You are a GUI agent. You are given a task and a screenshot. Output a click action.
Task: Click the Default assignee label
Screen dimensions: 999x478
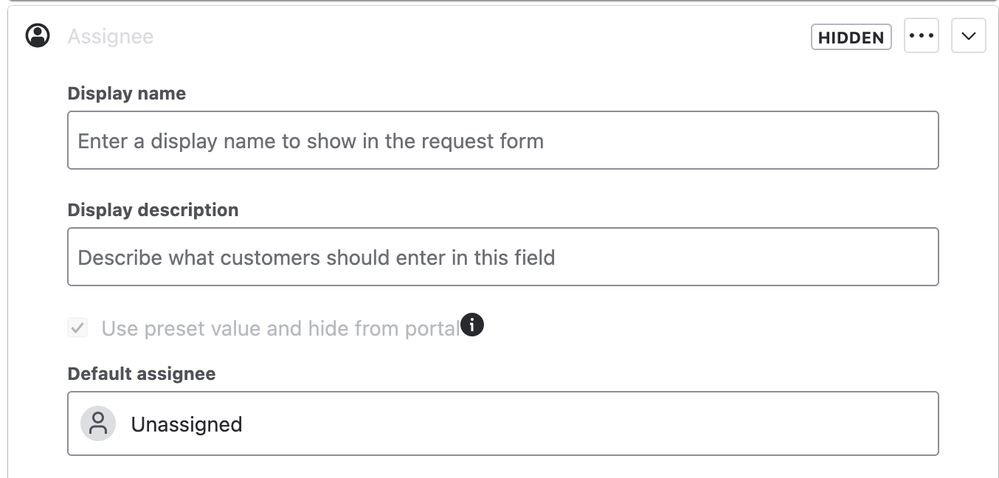141,373
